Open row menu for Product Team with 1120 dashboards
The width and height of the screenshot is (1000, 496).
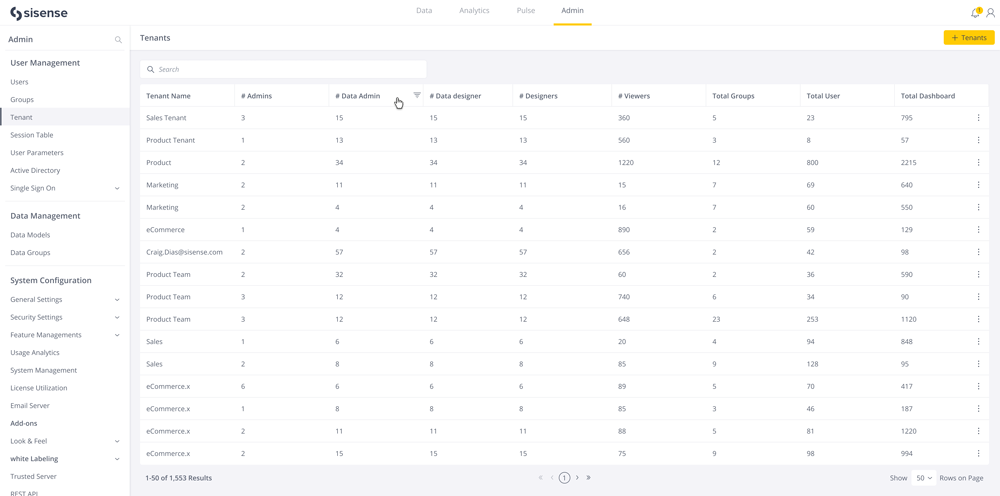click(978, 319)
